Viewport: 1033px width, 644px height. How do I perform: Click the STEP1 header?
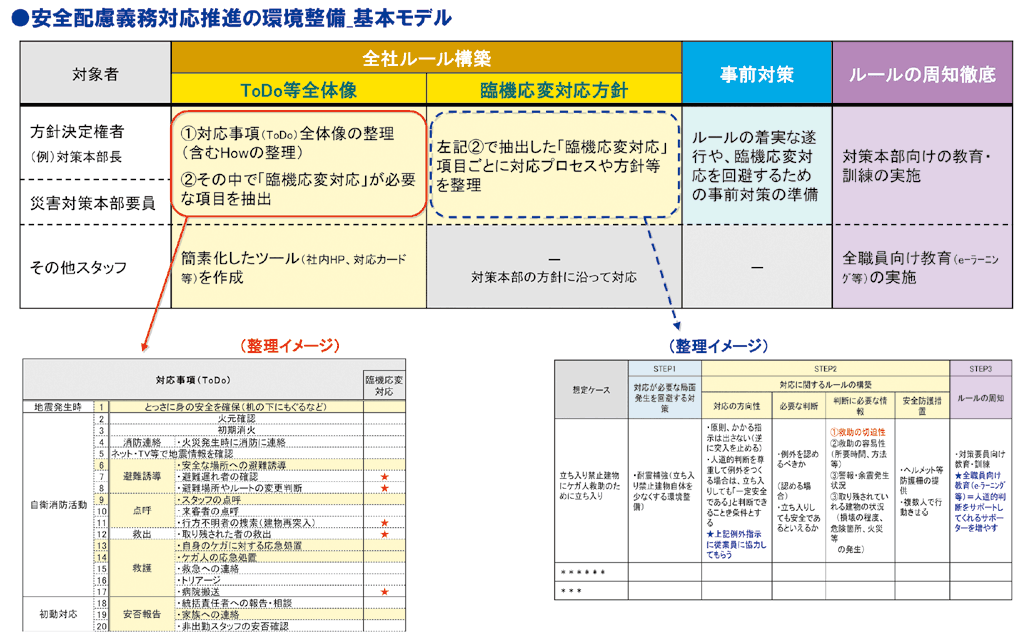(x=665, y=369)
